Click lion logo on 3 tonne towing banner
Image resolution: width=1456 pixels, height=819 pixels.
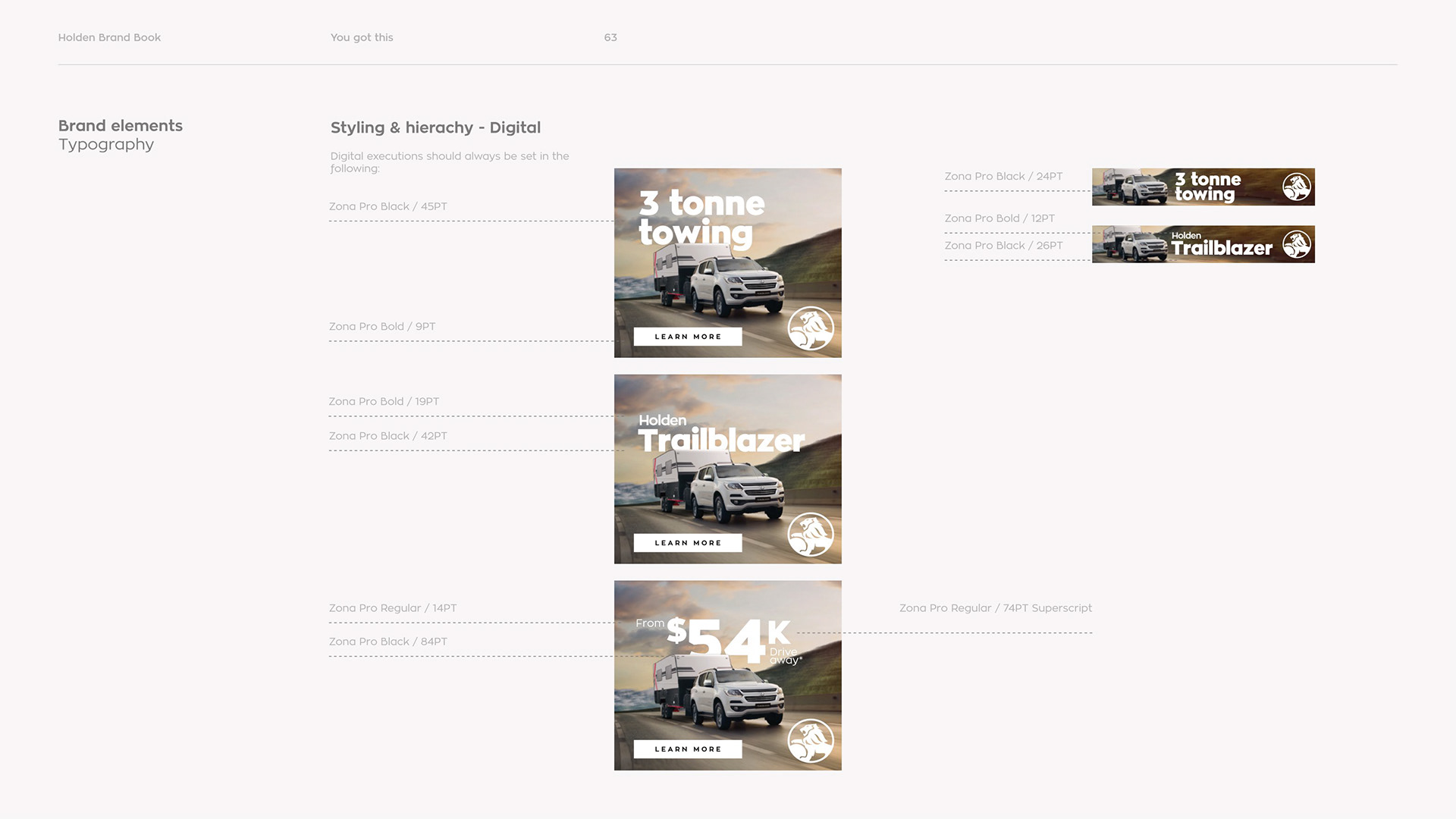[1297, 187]
